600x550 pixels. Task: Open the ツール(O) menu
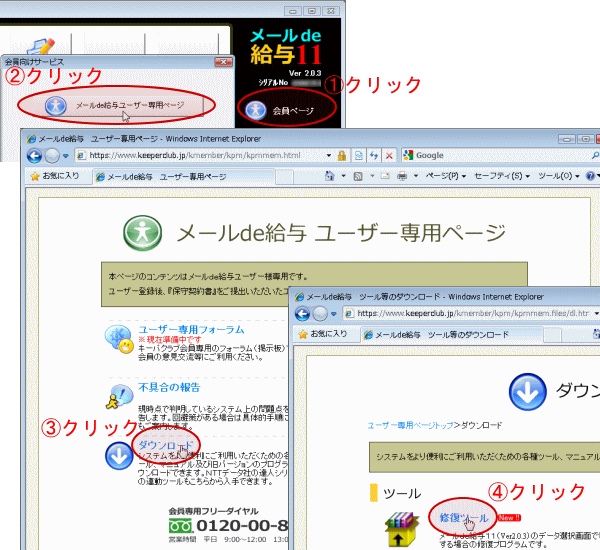[559, 176]
